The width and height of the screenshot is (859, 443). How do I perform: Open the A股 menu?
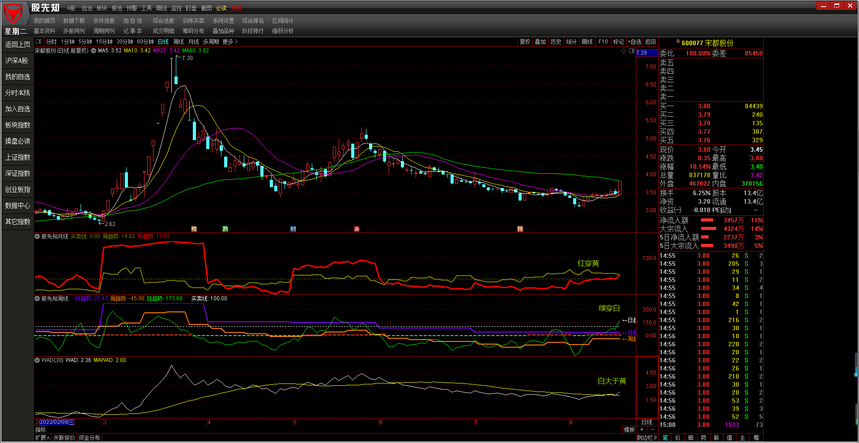(x=72, y=9)
